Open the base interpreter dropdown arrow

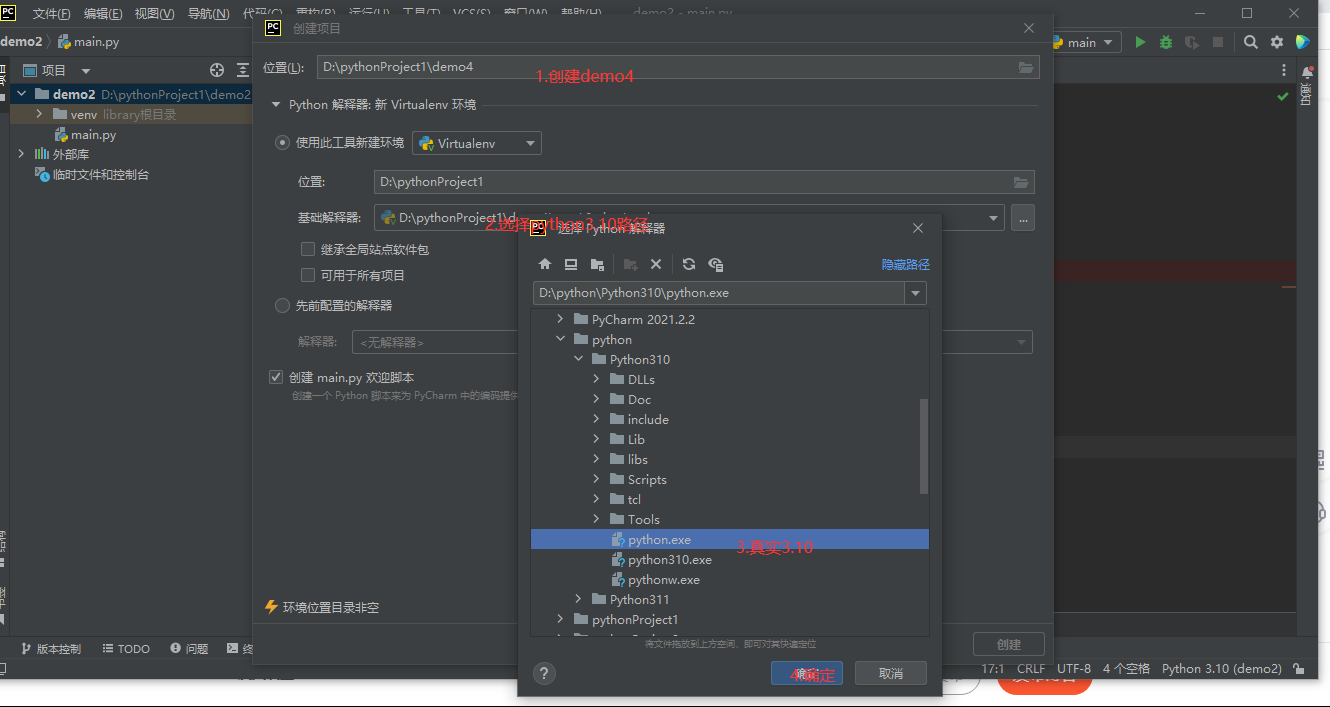(x=994, y=217)
